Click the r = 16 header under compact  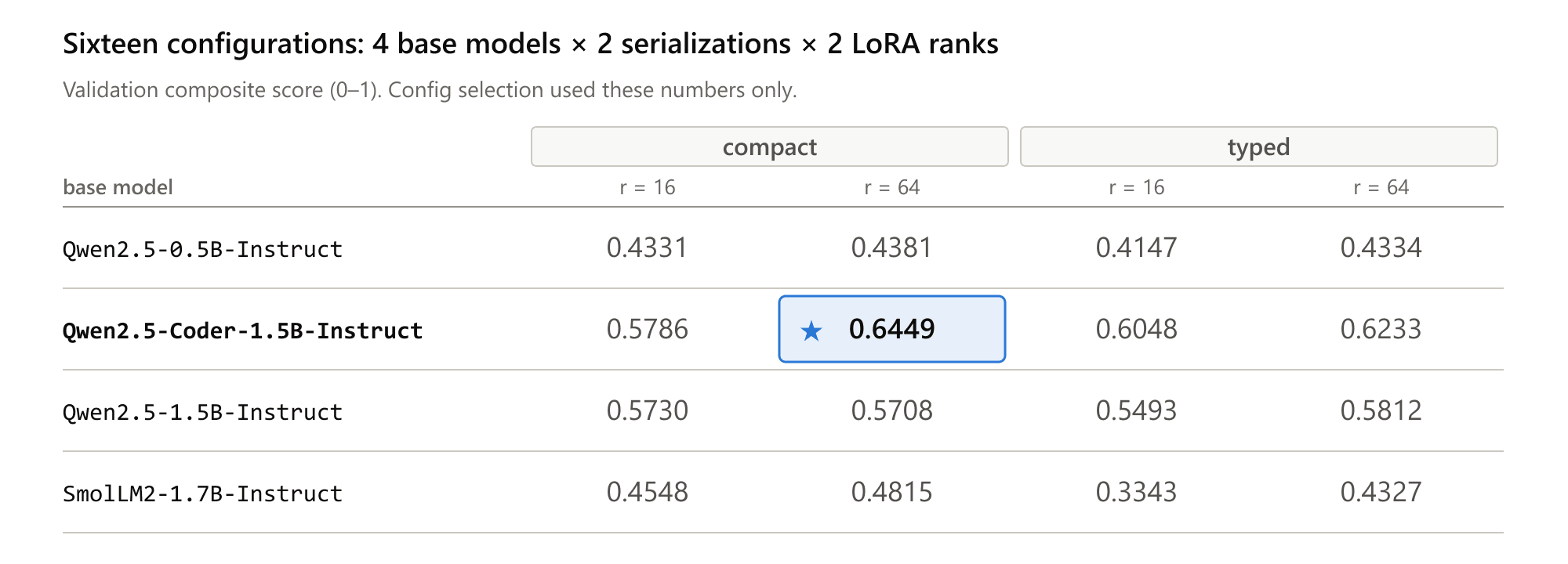click(x=648, y=187)
